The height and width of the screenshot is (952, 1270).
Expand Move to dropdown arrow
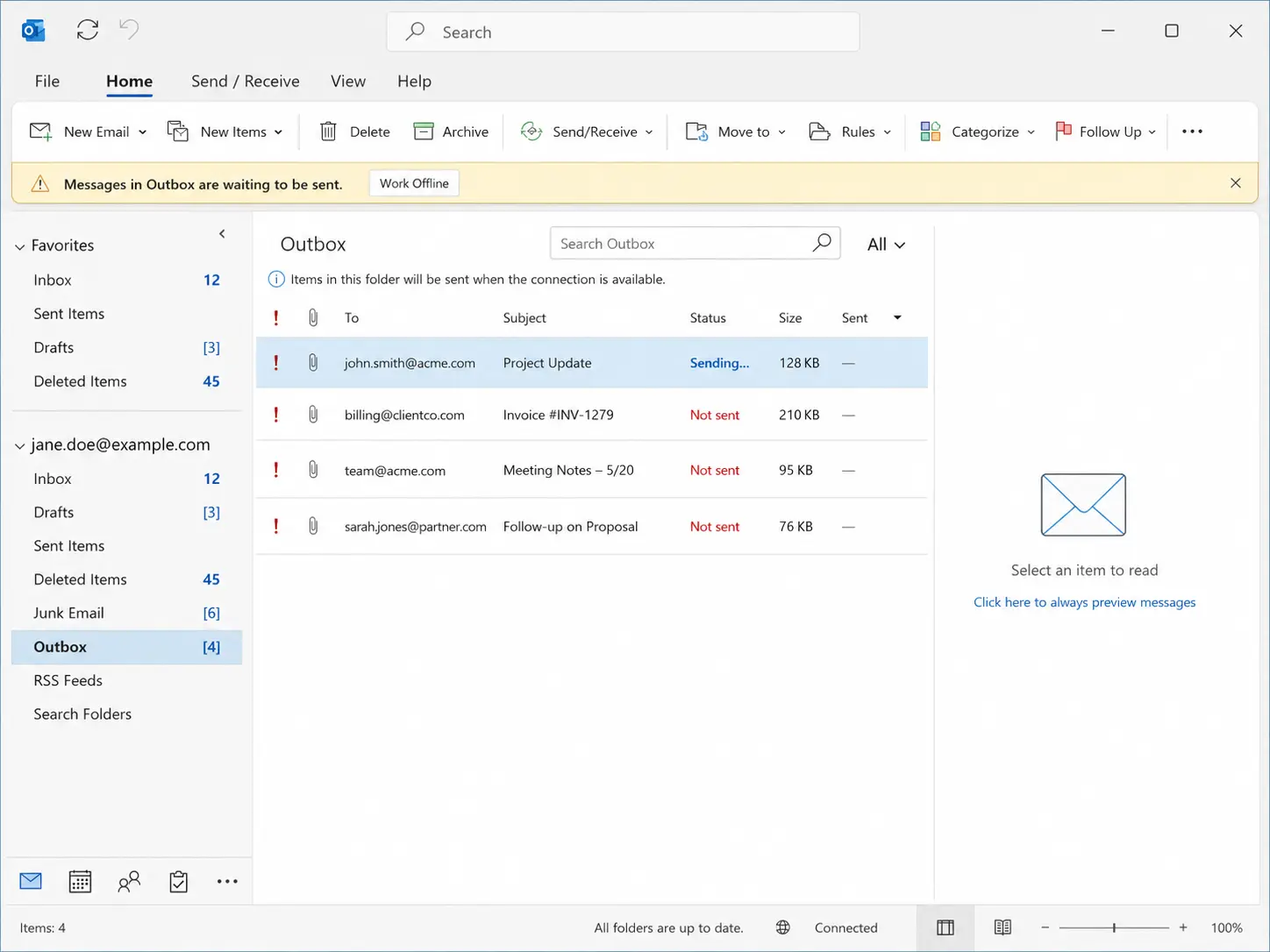(781, 132)
